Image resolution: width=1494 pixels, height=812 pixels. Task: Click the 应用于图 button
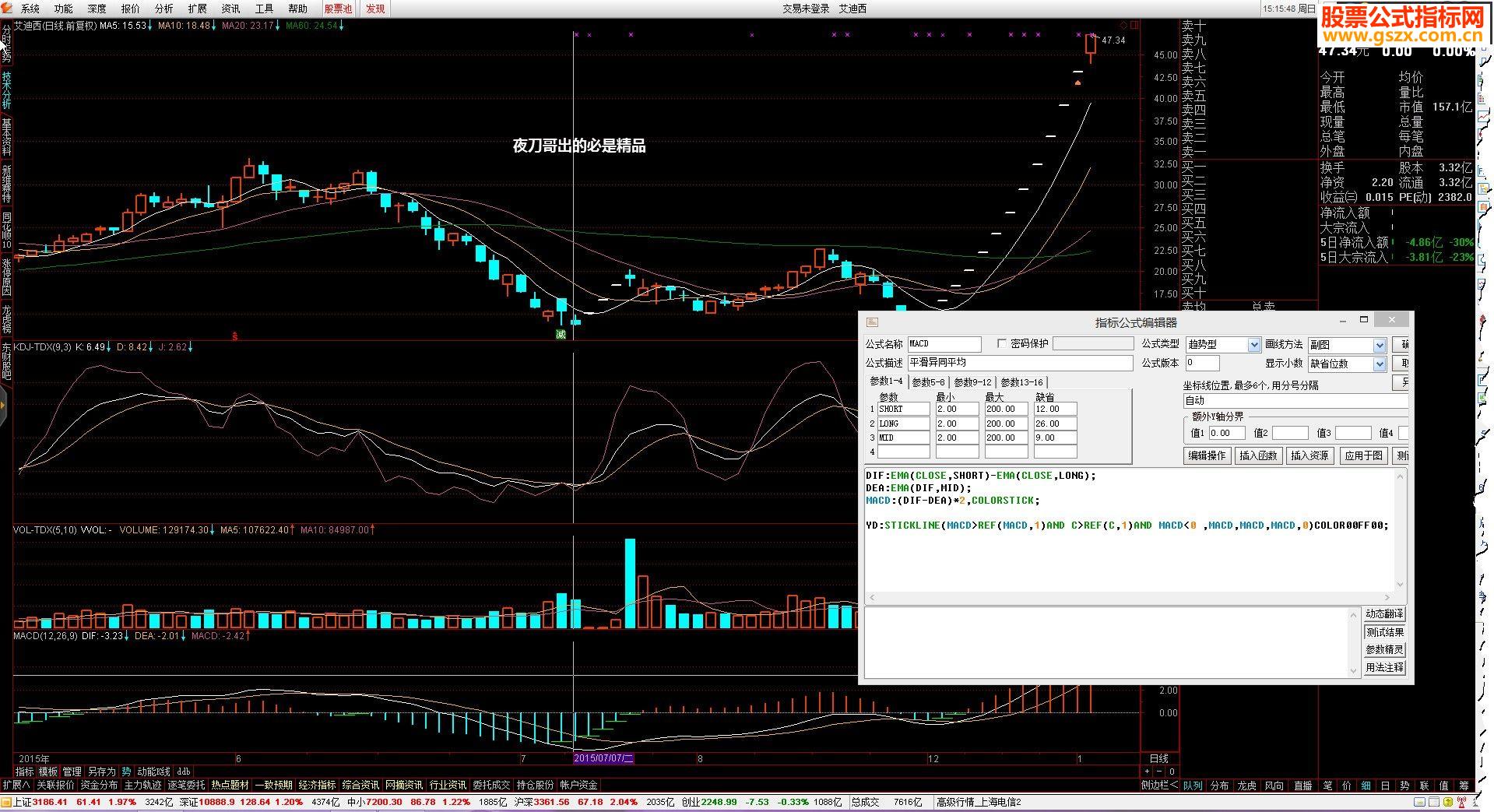[x=1364, y=455]
